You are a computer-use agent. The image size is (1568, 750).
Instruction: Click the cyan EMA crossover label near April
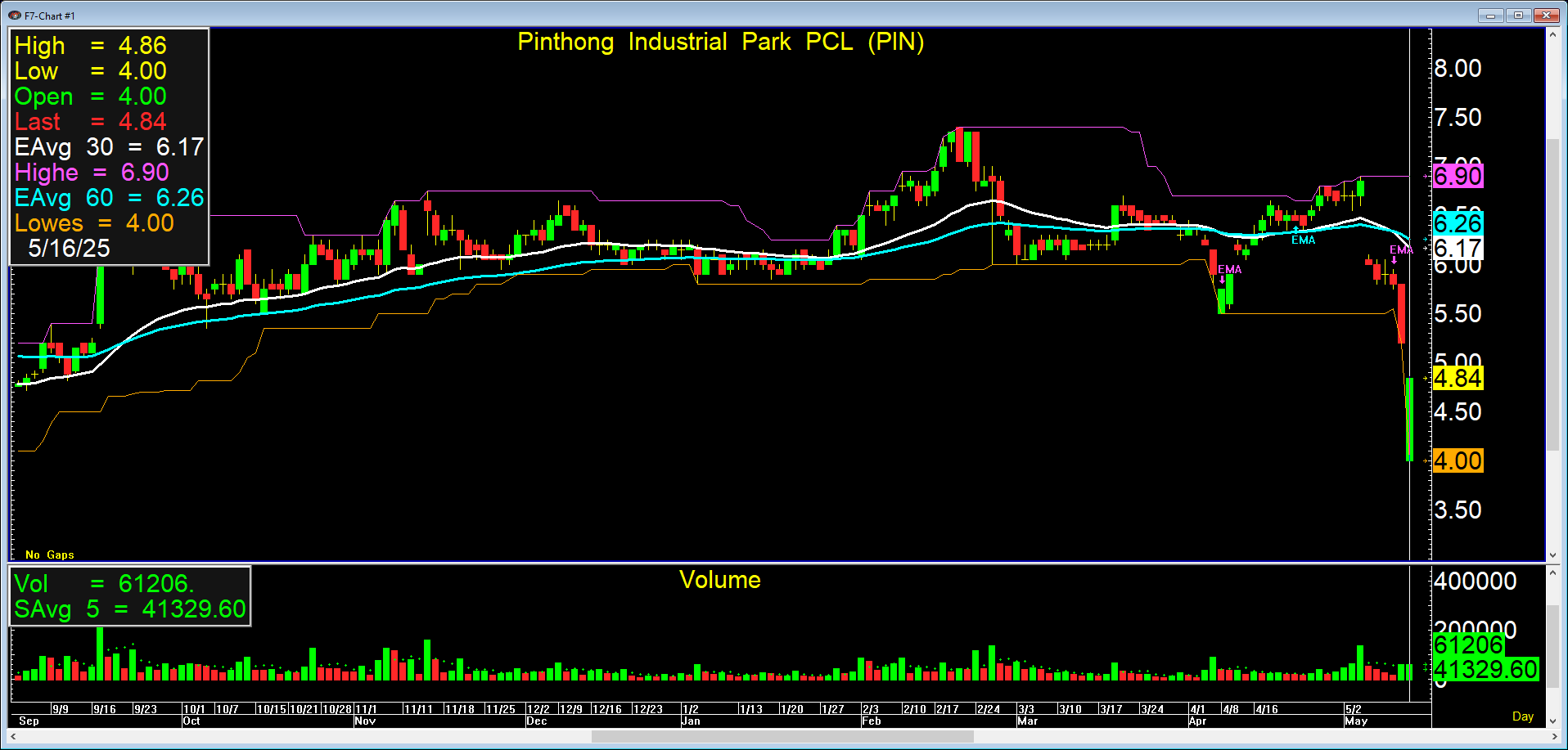(1304, 240)
